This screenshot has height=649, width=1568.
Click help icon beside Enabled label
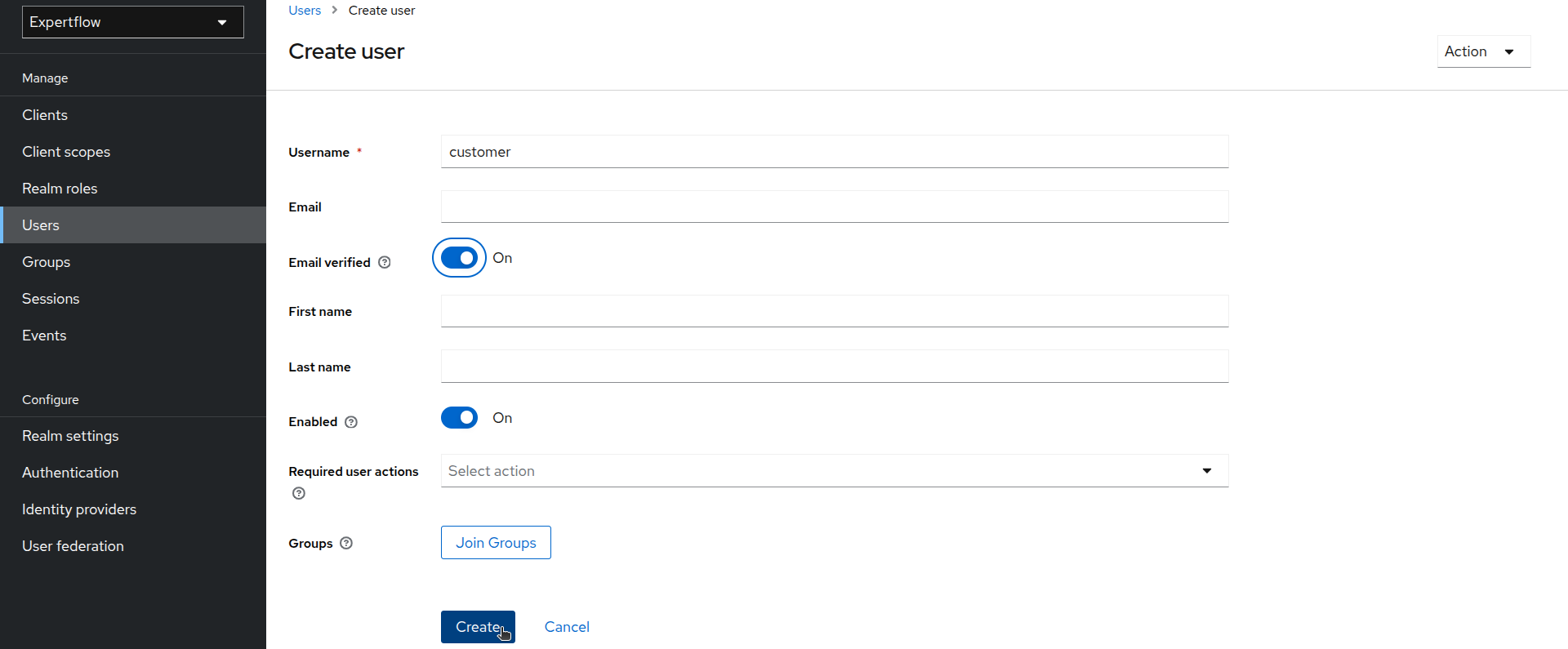pos(351,422)
